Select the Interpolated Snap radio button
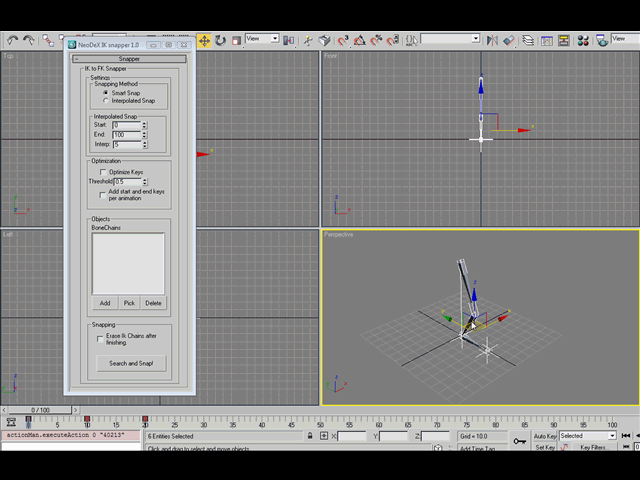This screenshot has width=640, height=480. 106,100
